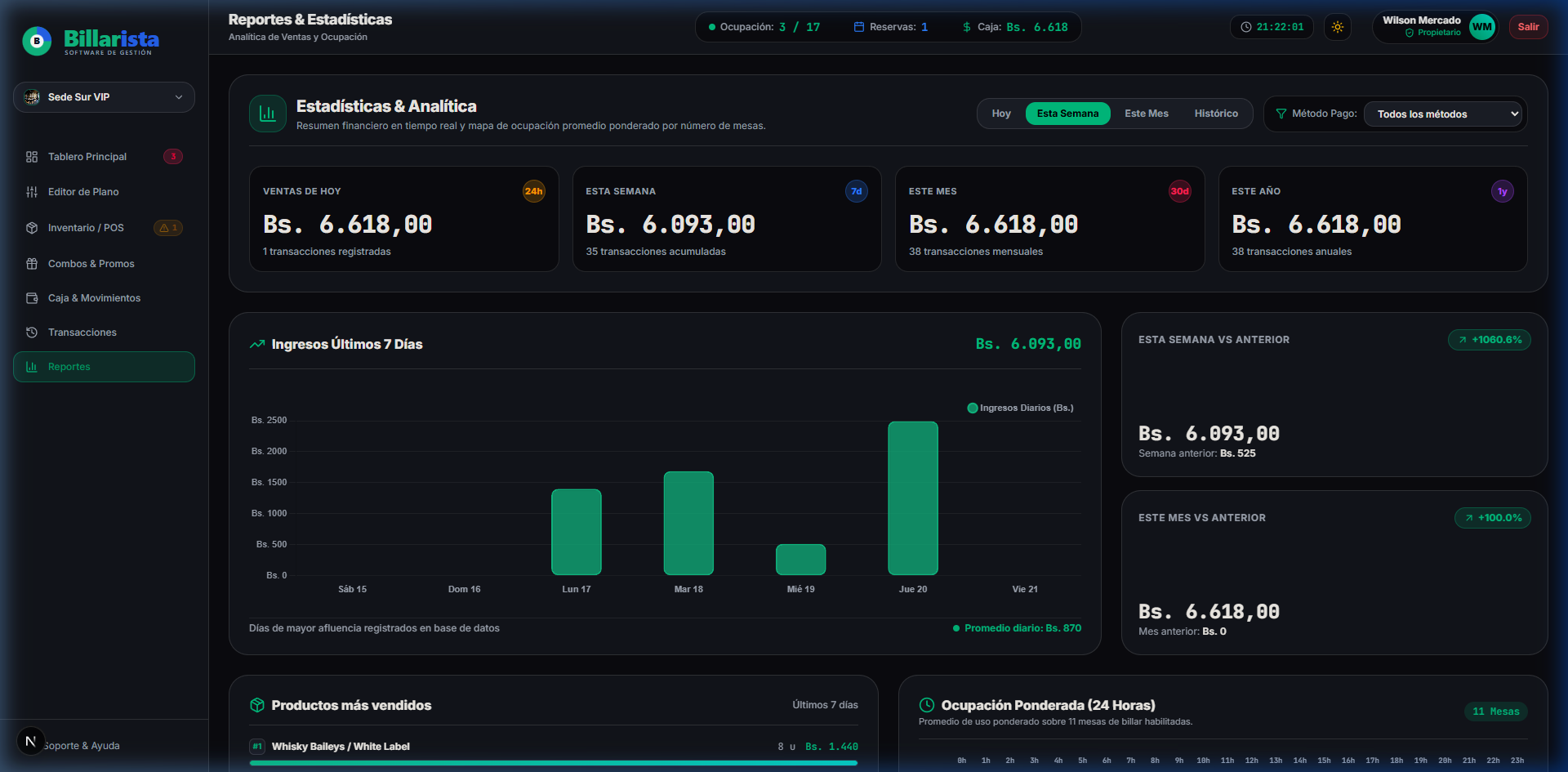Open Editor de Plano sliders icon
Screen dimensions: 1568x772
(32, 192)
